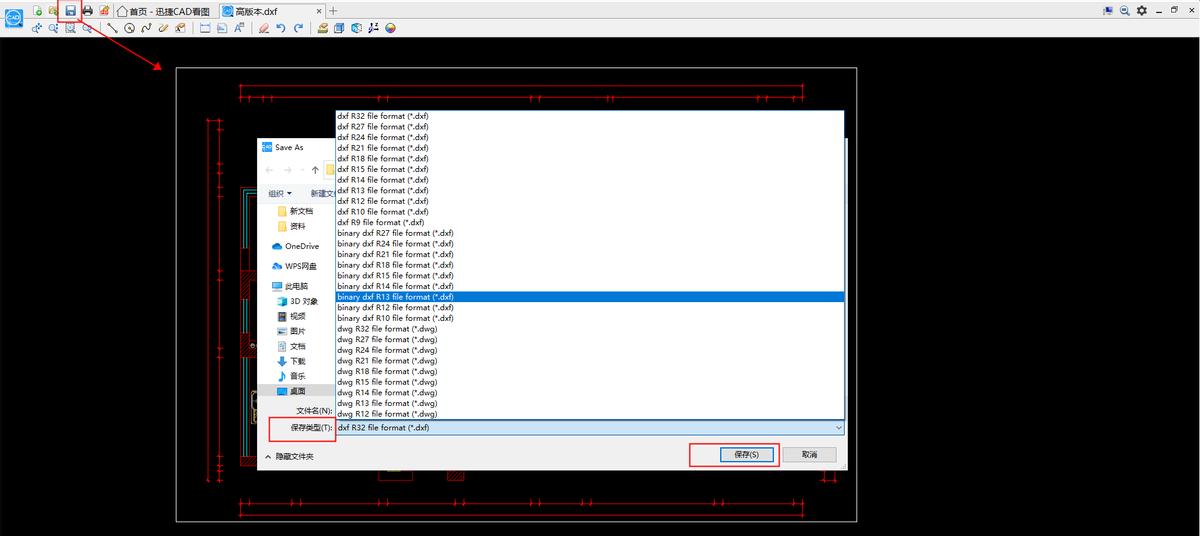
Task: Select 3D 对象 in navigation pane
Action: coord(298,301)
